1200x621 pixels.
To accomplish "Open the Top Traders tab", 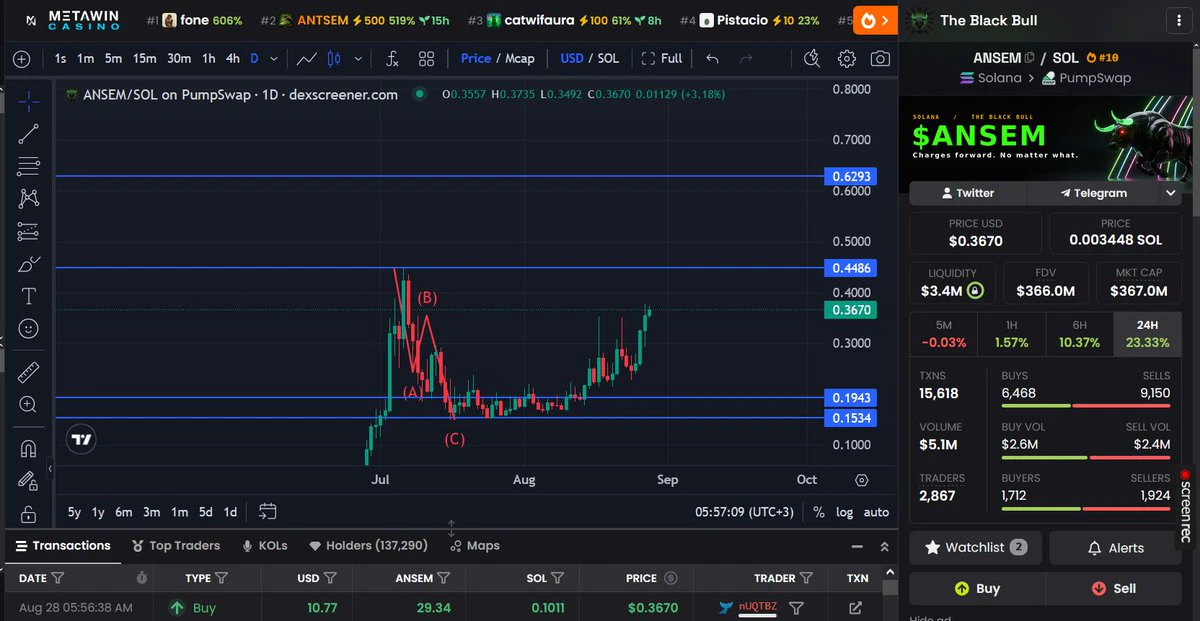I will coord(176,546).
